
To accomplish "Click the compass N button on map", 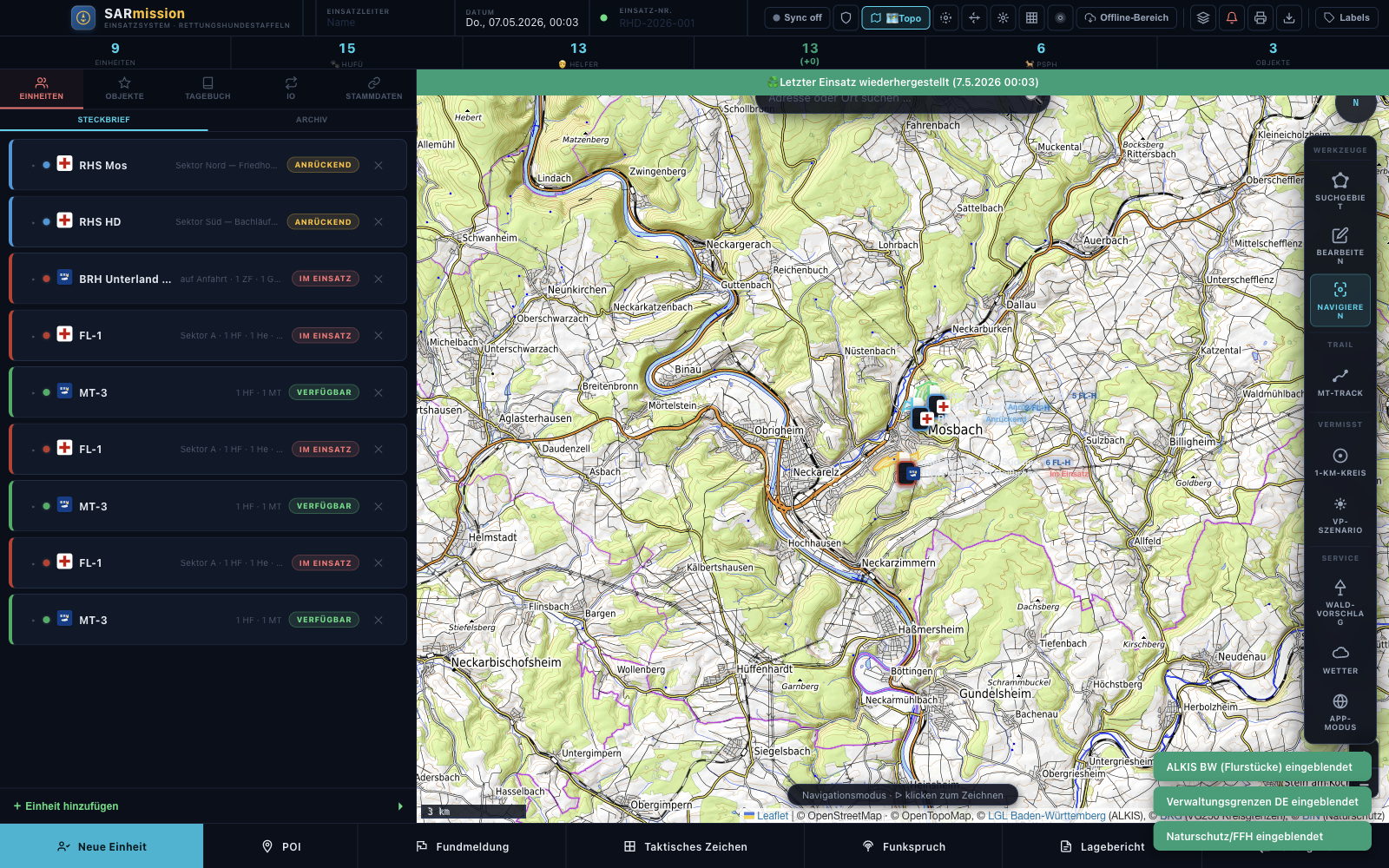I will point(1355,103).
